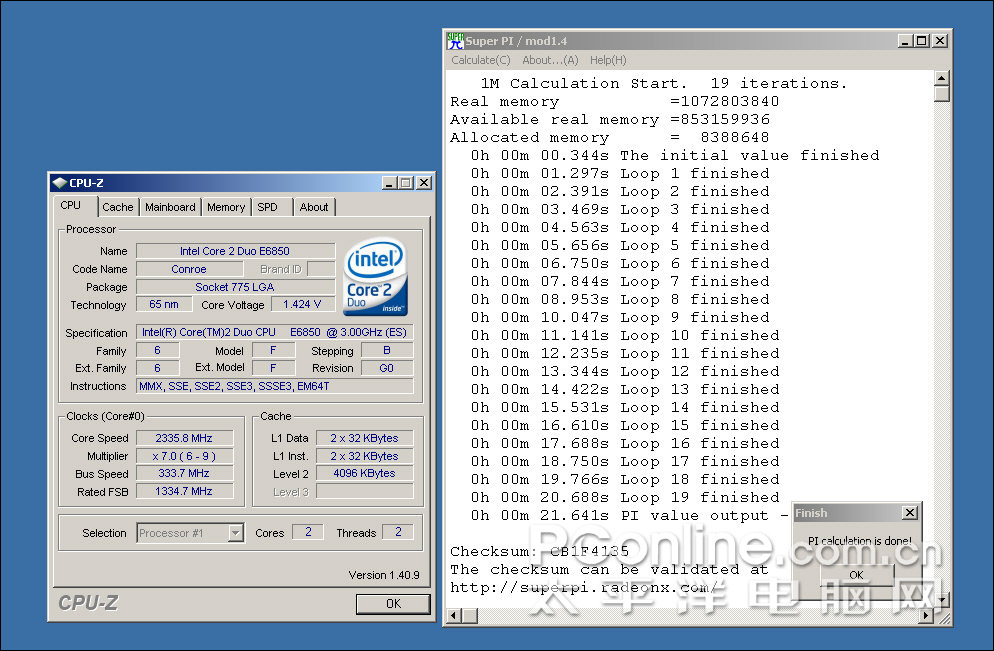Click the initial value finished line
Image resolution: width=994 pixels, height=651 pixels.
point(675,155)
